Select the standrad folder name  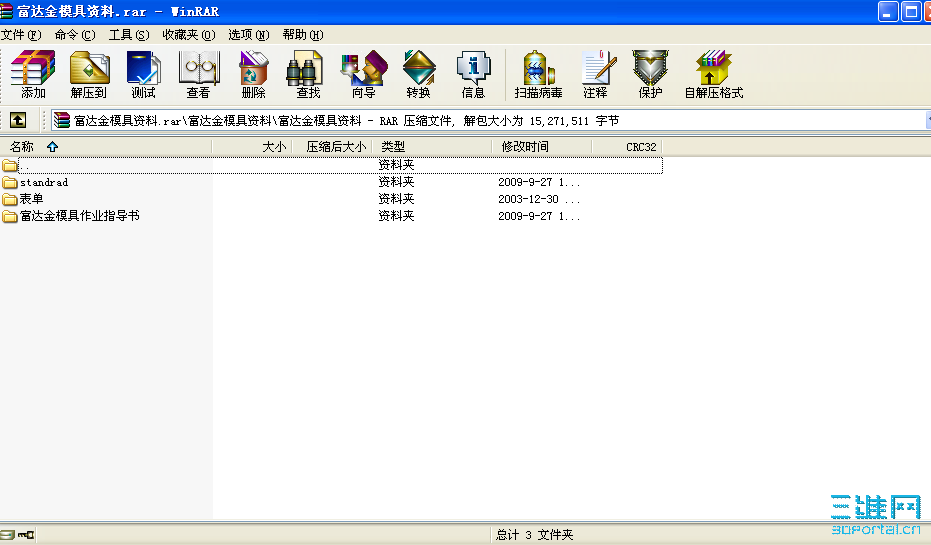44,182
